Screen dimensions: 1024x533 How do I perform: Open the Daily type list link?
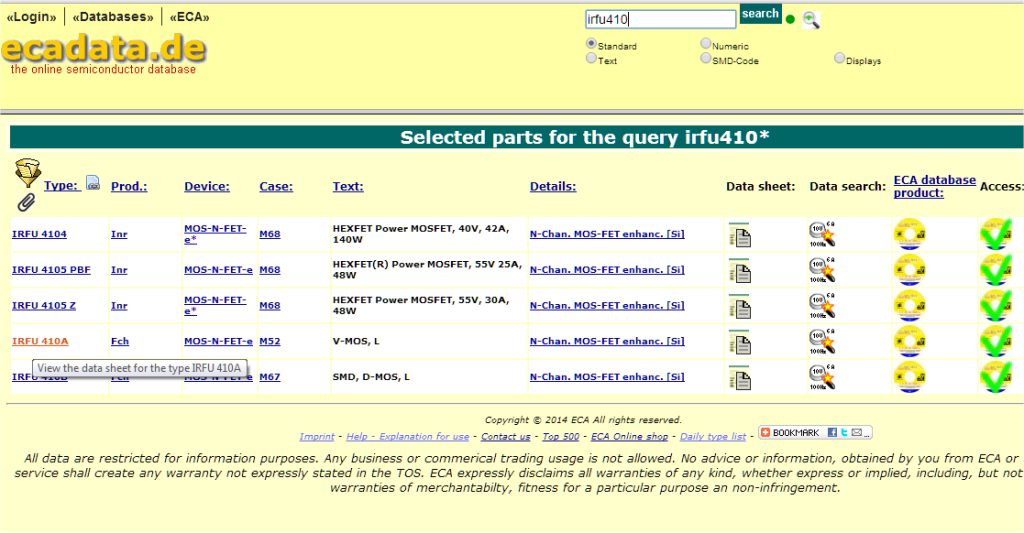point(712,436)
